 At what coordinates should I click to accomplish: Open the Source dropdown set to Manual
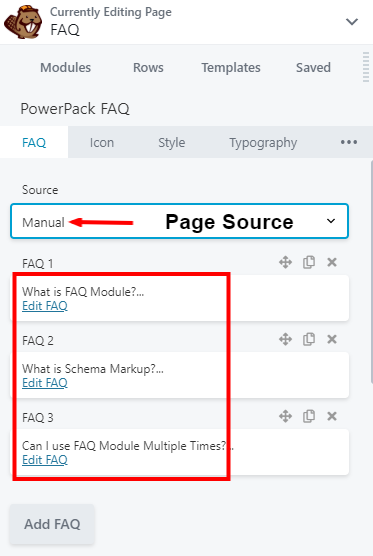[179, 221]
